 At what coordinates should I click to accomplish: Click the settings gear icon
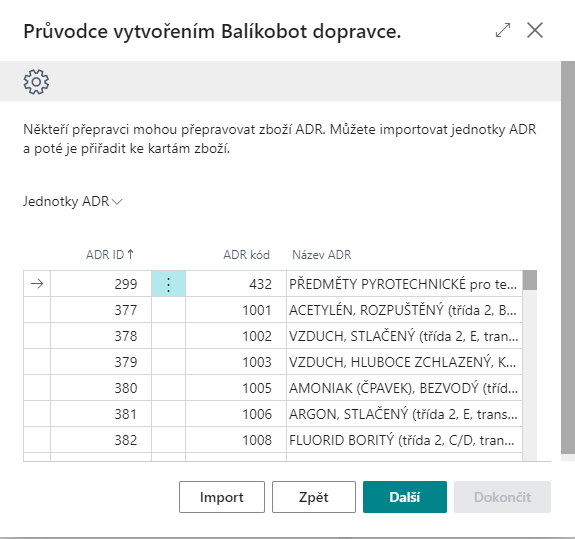(36, 81)
